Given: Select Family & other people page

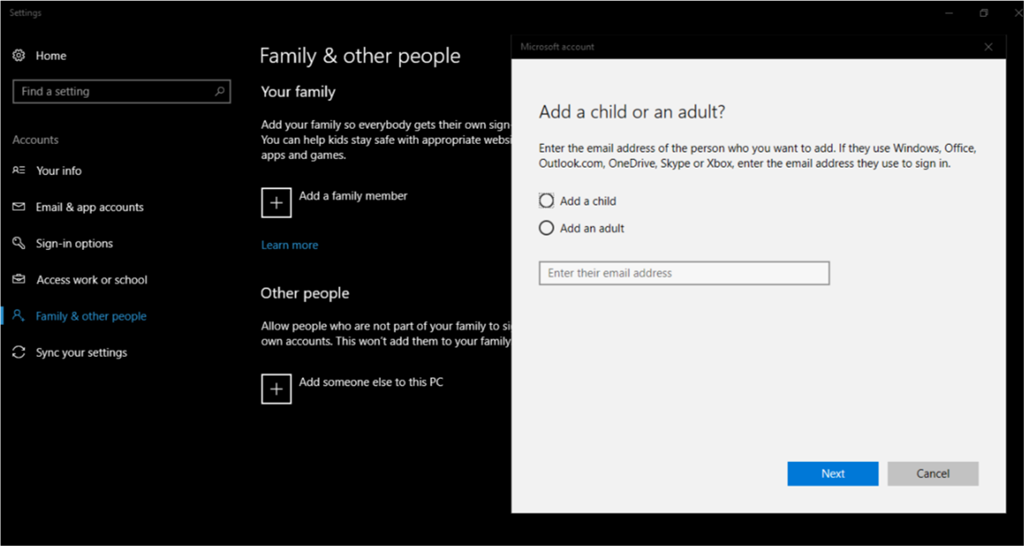Looking at the screenshot, I should (91, 316).
